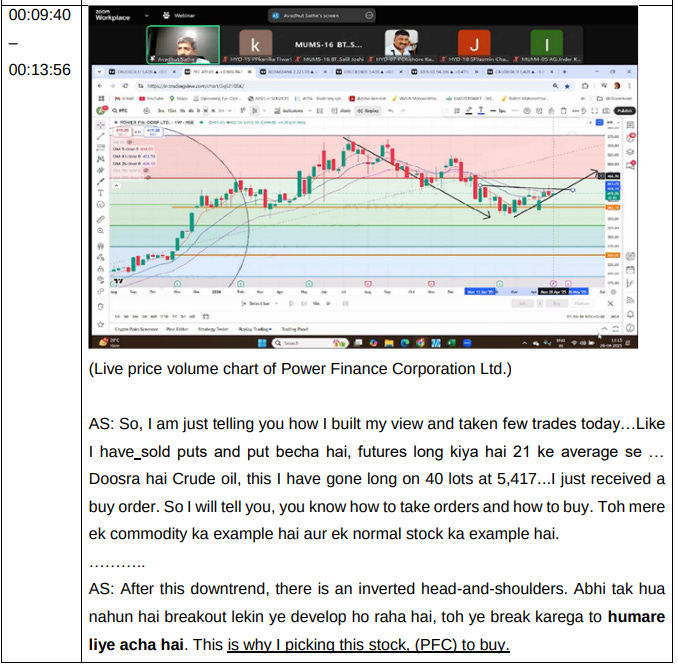This screenshot has height=667, width=678.
Task: Select the ruler measure tool
Action: (x=100, y=220)
